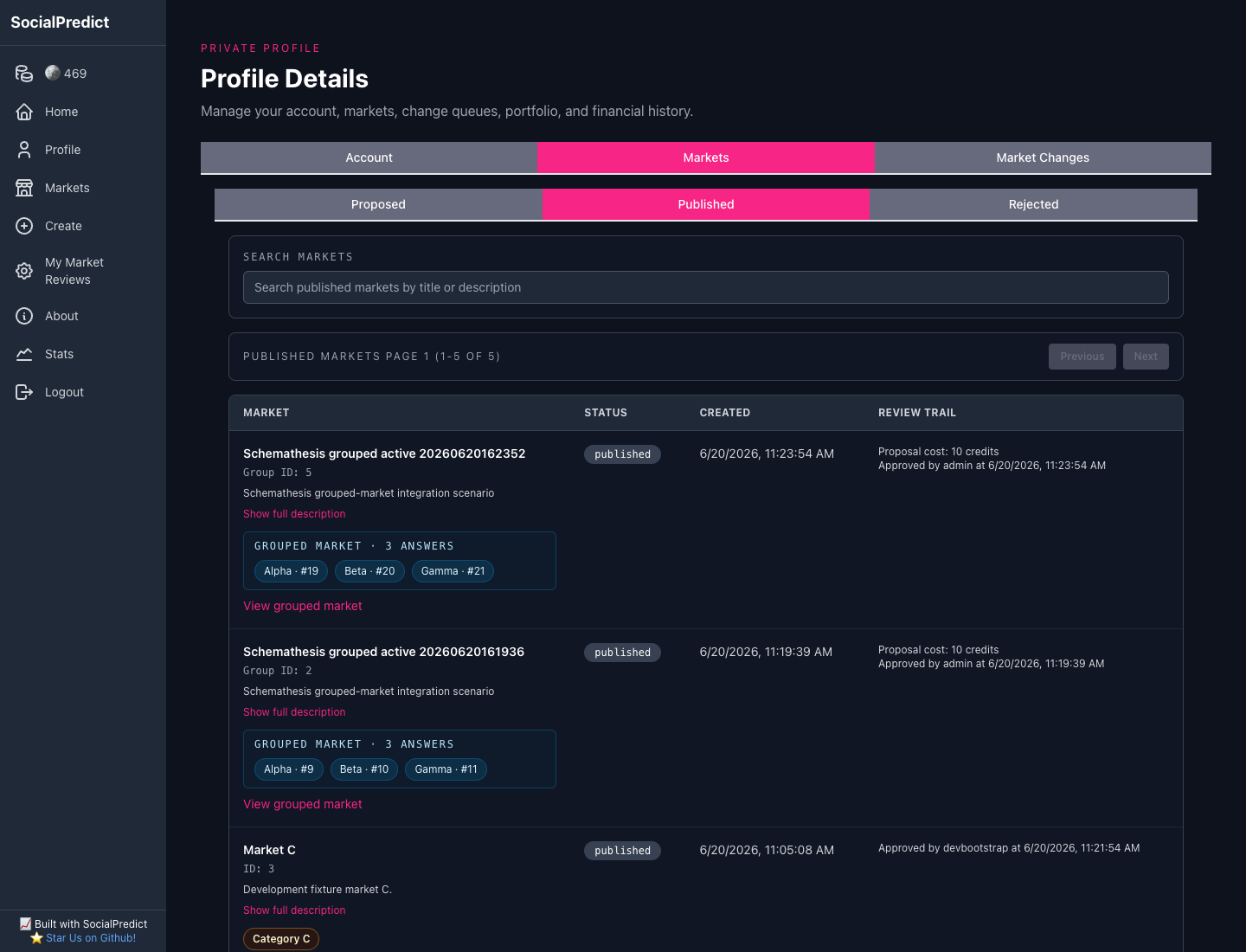Select the Gamma #11 answer chip
The height and width of the screenshot is (952, 1246).
[x=446, y=769]
